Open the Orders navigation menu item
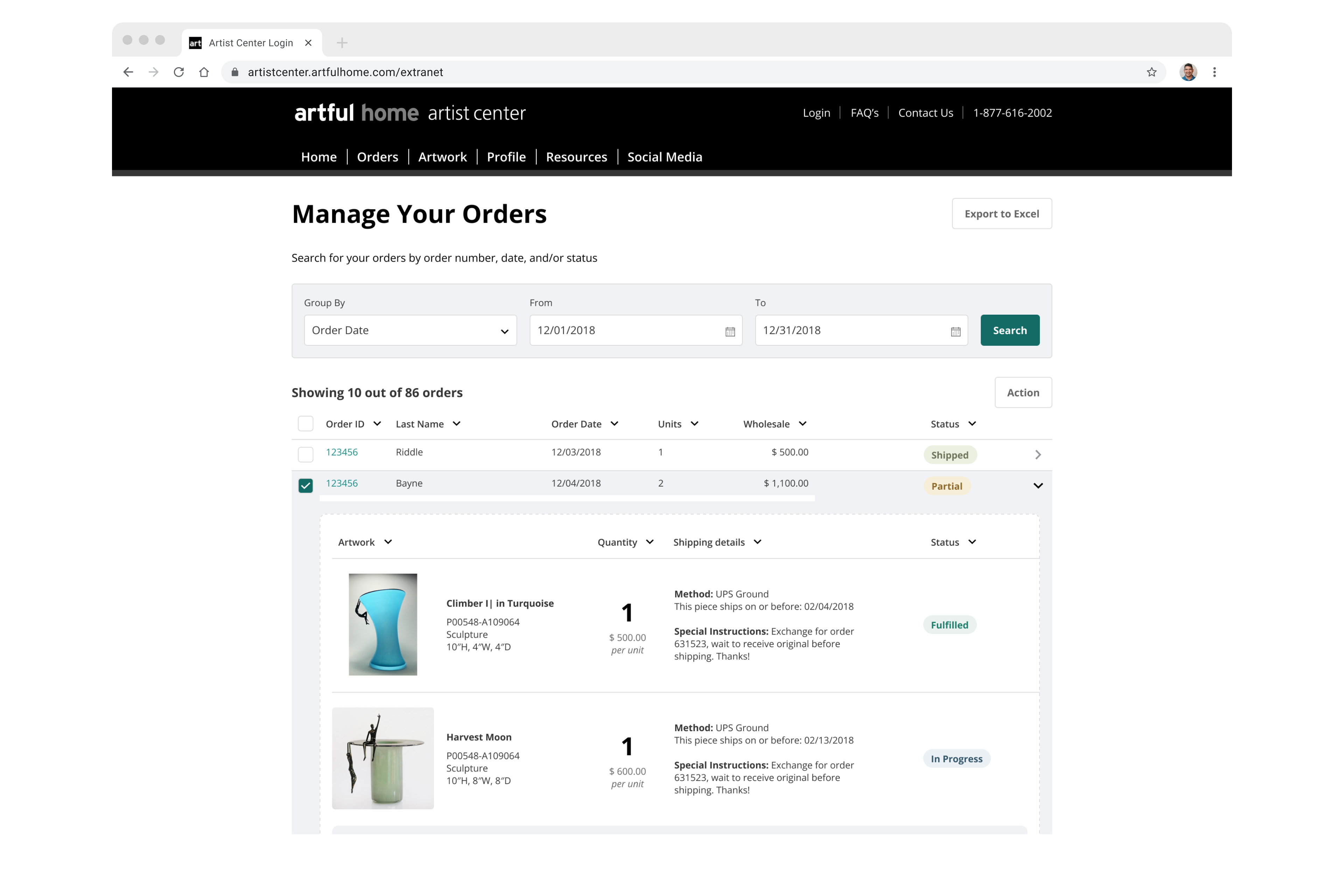This screenshot has height=896, width=1344. 377,157
